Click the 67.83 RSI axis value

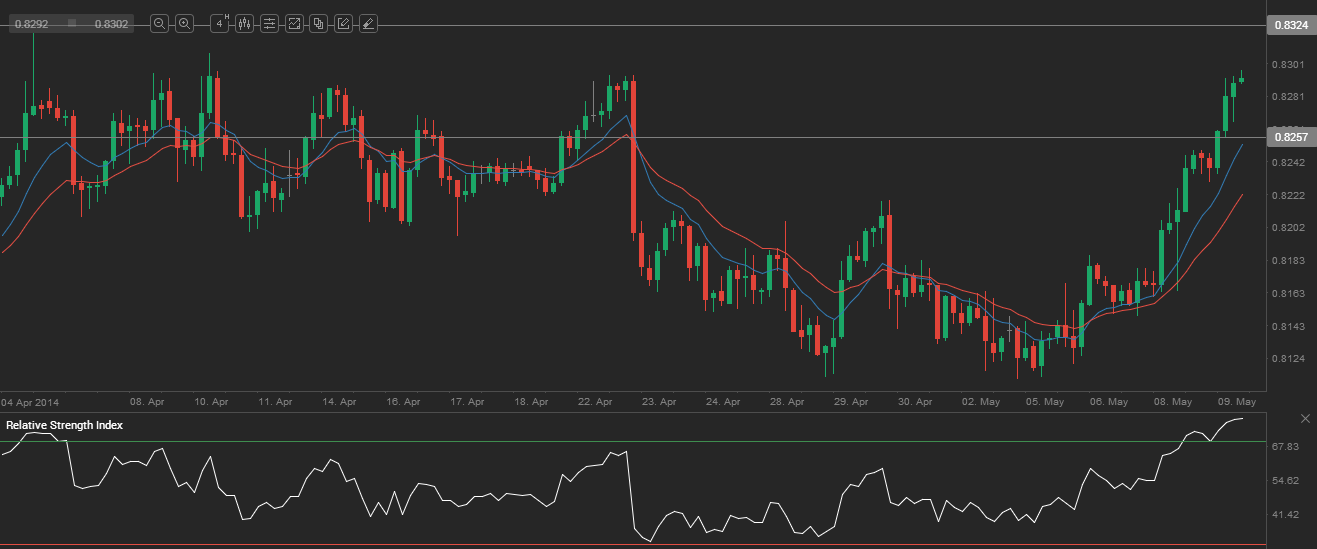pyautogui.click(x=1285, y=446)
